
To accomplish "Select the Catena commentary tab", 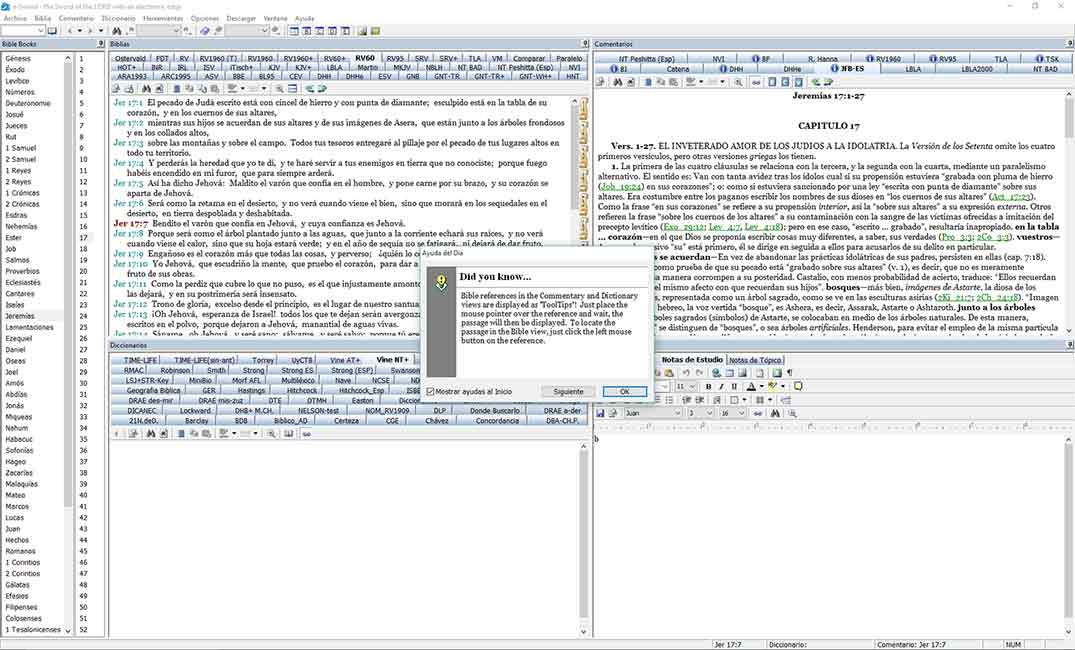I will [678, 69].
